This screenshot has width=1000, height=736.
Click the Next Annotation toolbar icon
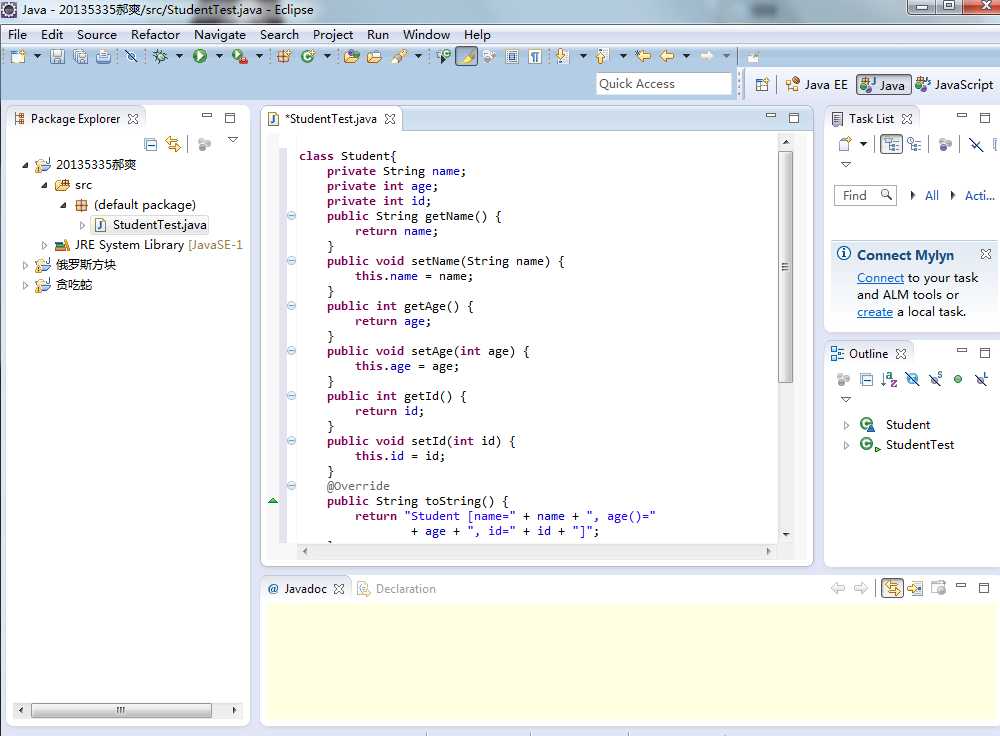(561, 57)
